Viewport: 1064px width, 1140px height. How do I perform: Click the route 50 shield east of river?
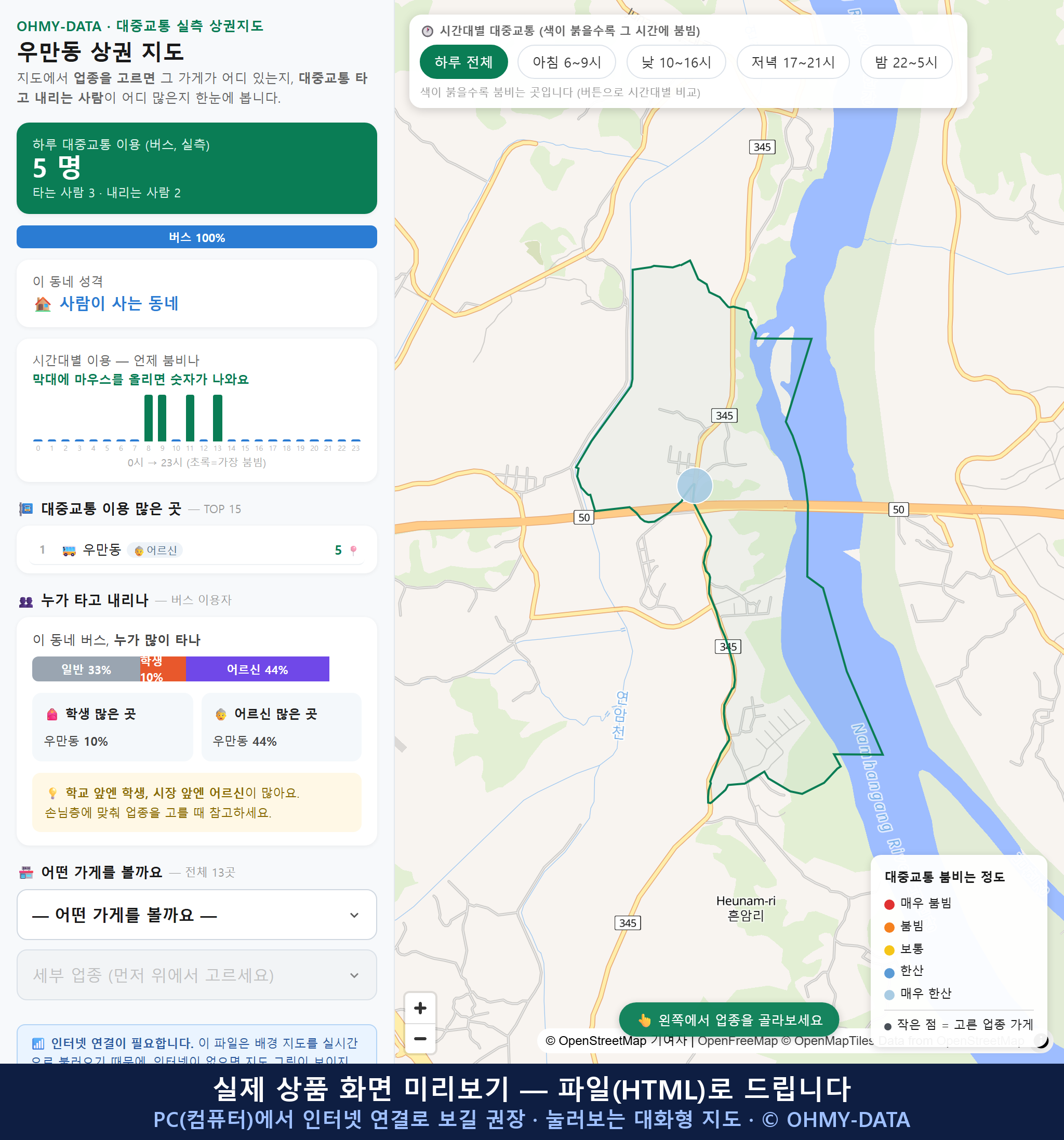coord(898,509)
